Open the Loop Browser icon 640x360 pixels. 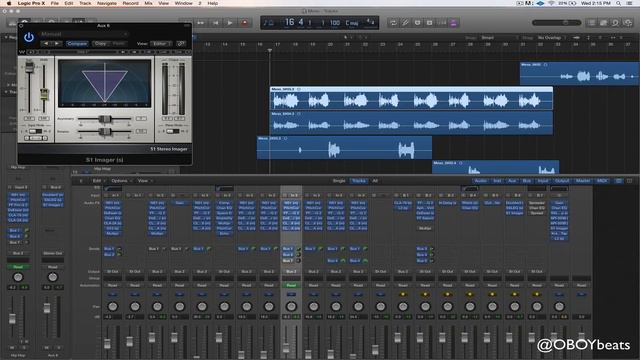(615, 23)
